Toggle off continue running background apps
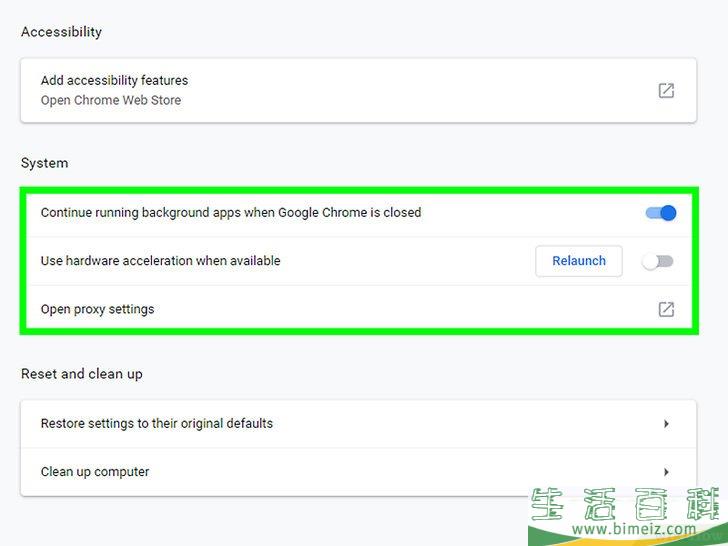728x546 pixels. click(660, 213)
